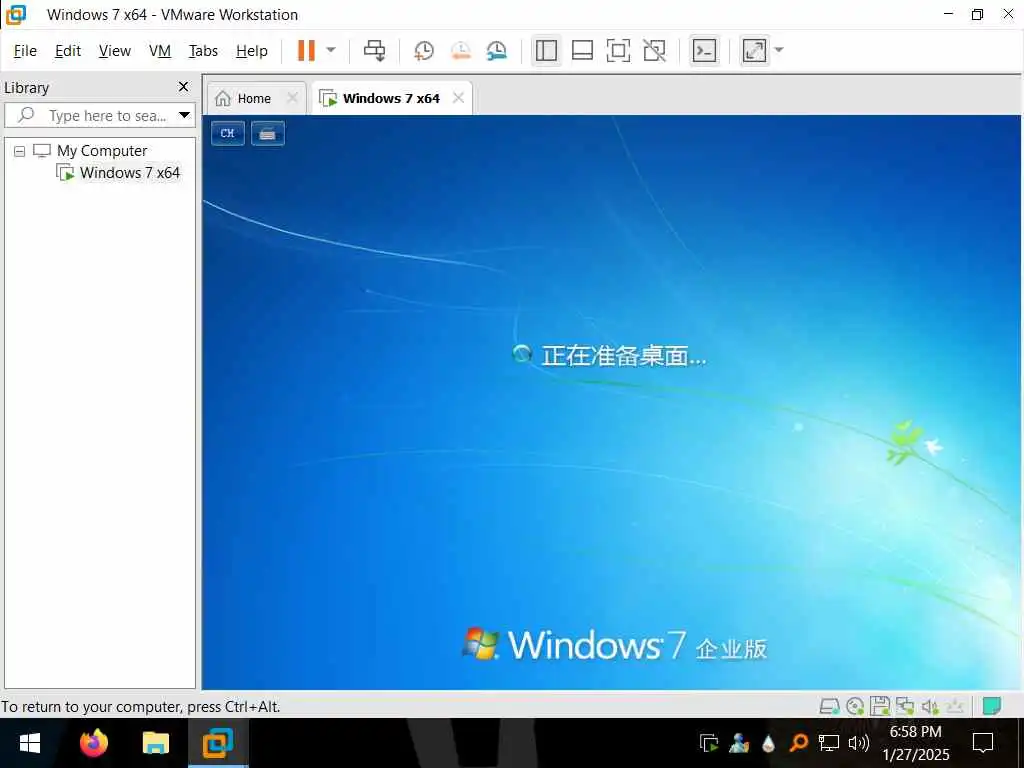Click the CH input language button in guest

click(x=227, y=133)
